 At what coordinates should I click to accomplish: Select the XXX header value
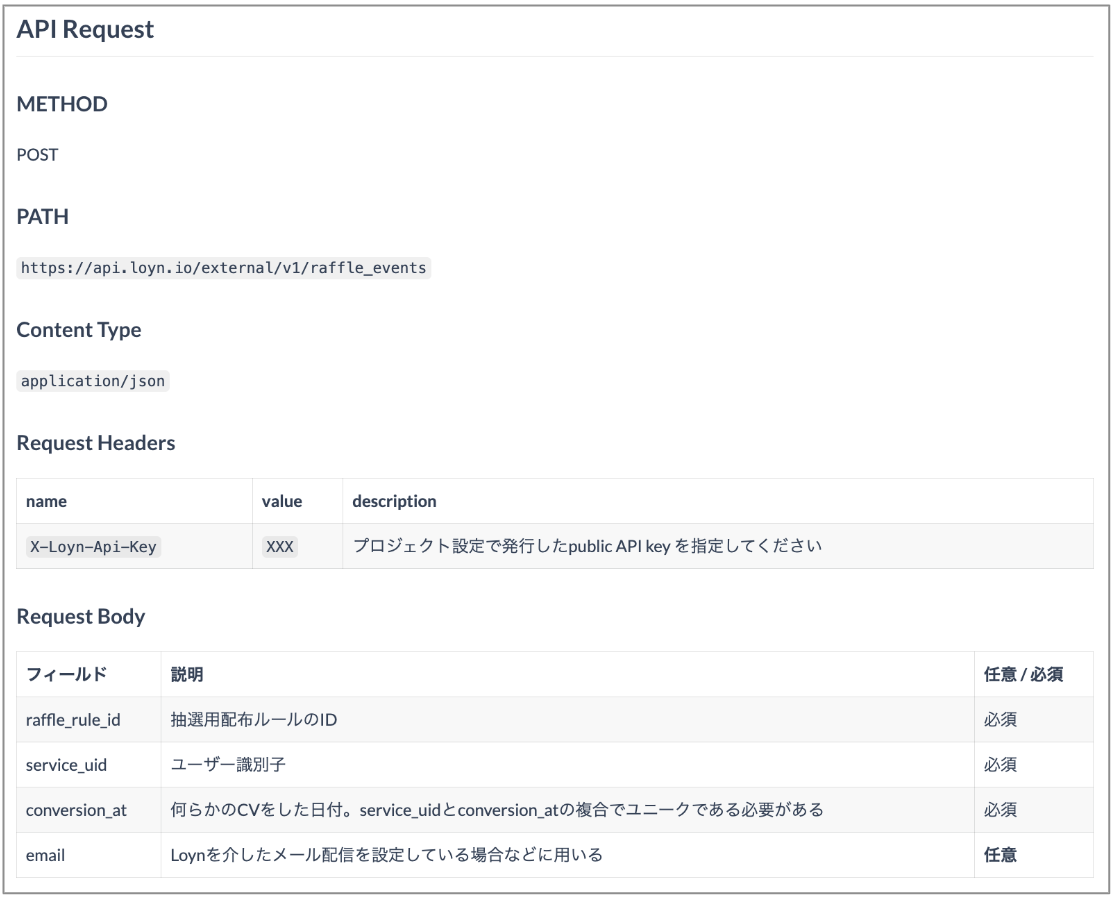(280, 547)
